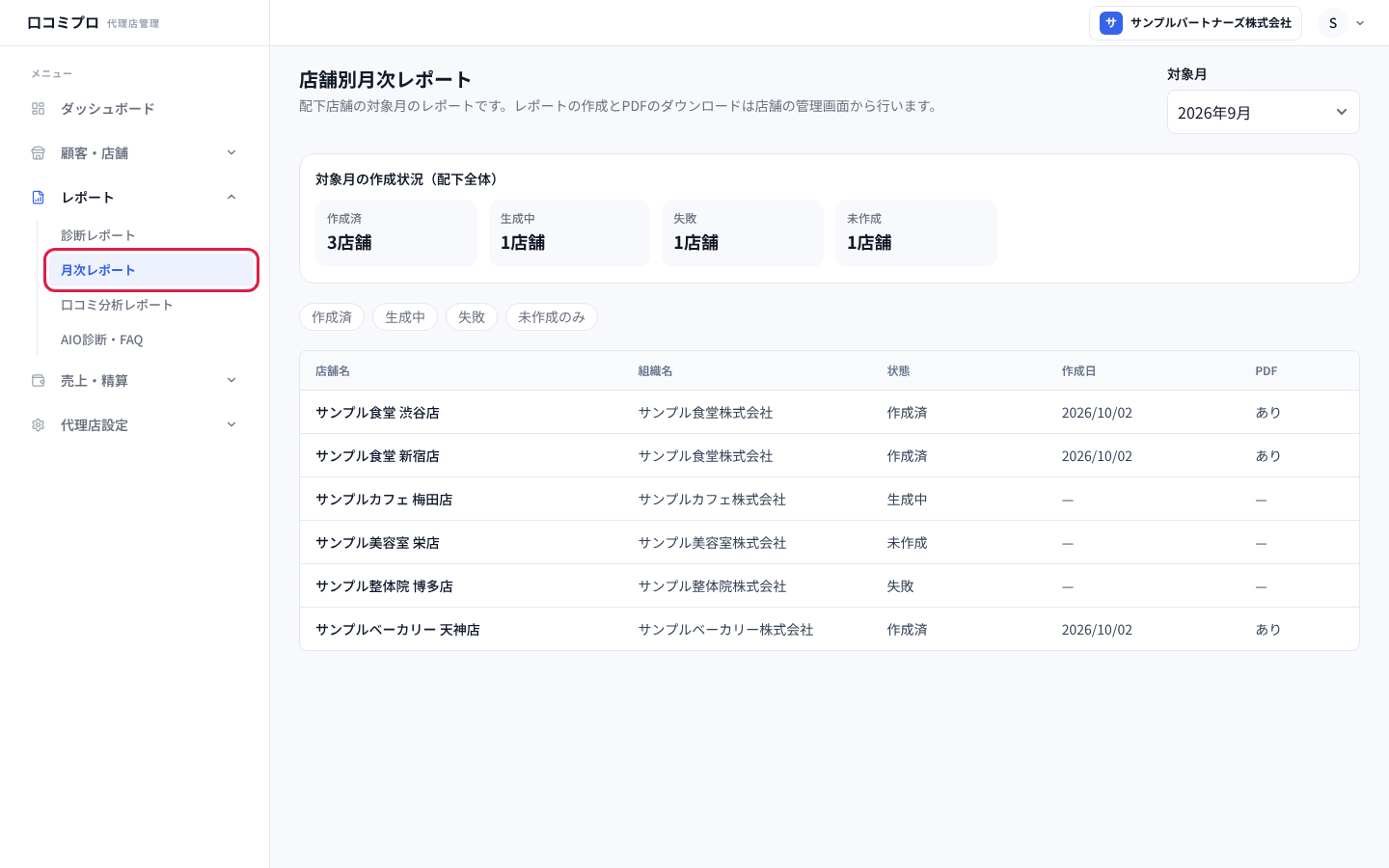Viewport: 1389px width, 868px height.
Task: Click the 生成中 1店舗 summary card
Action: coord(569,233)
